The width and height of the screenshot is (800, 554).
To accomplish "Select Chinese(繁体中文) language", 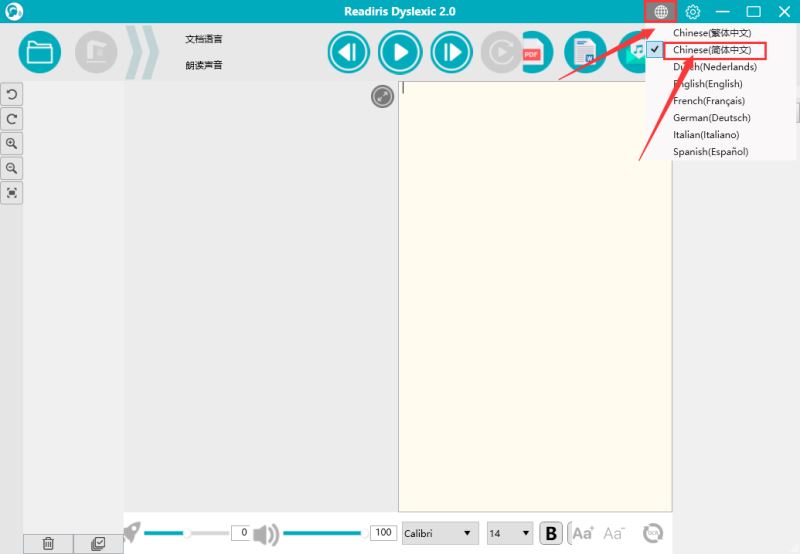I will 712,33.
